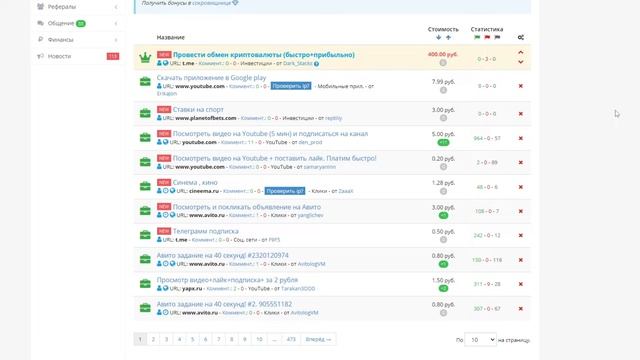The image size is (640, 360).
Task: Click the diamond icon after 'сокровищнице'
Action: click(235, 3)
